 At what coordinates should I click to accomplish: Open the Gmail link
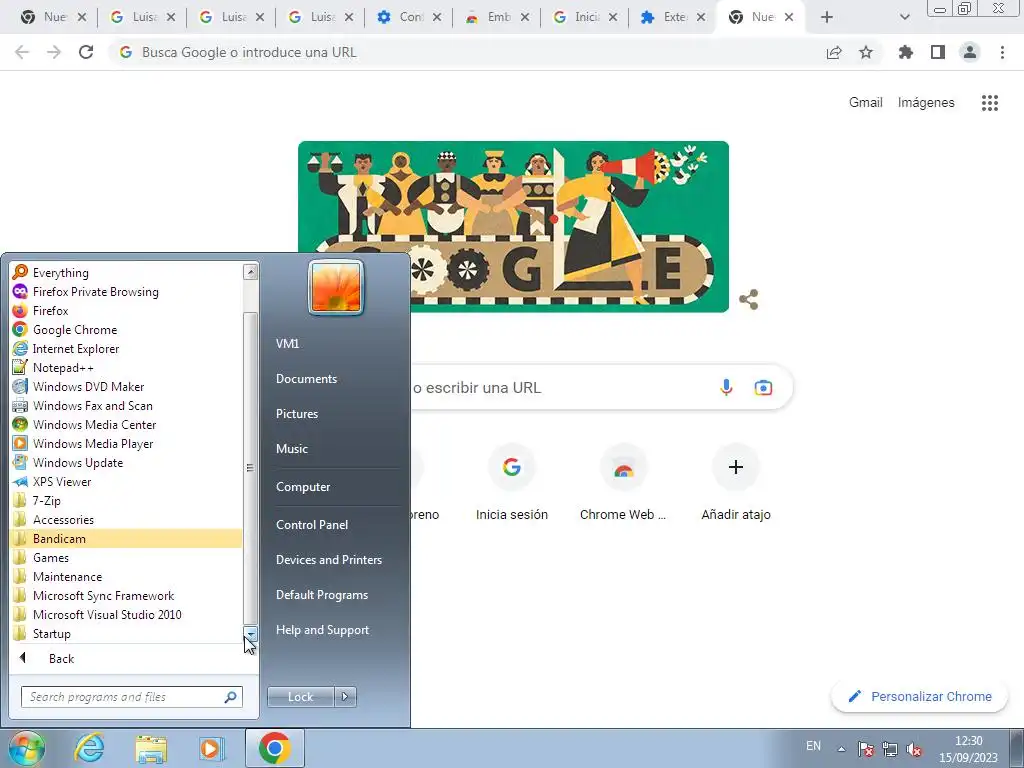pos(865,103)
